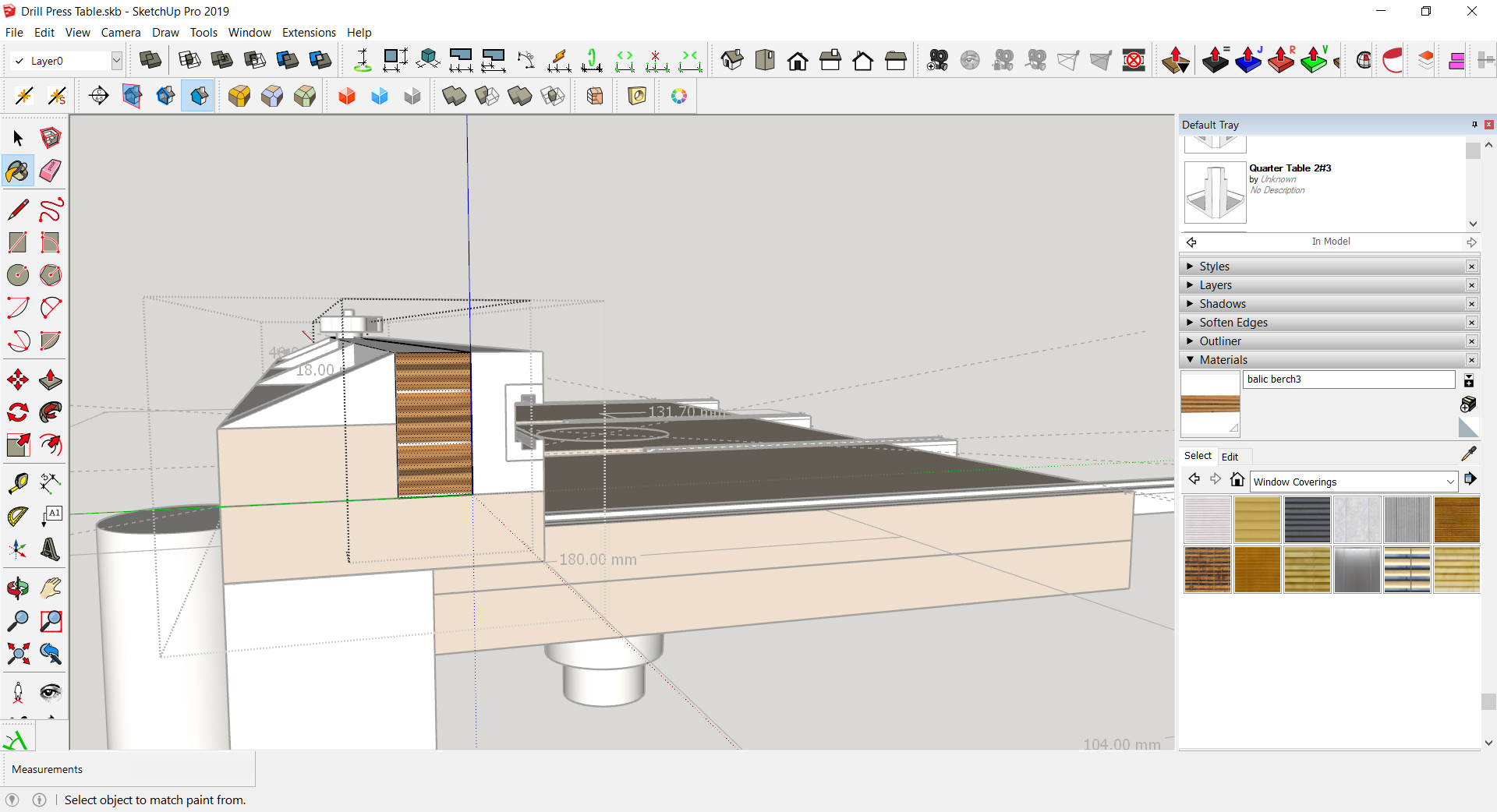Activate the Orbit tool

click(x=18, y=588)
